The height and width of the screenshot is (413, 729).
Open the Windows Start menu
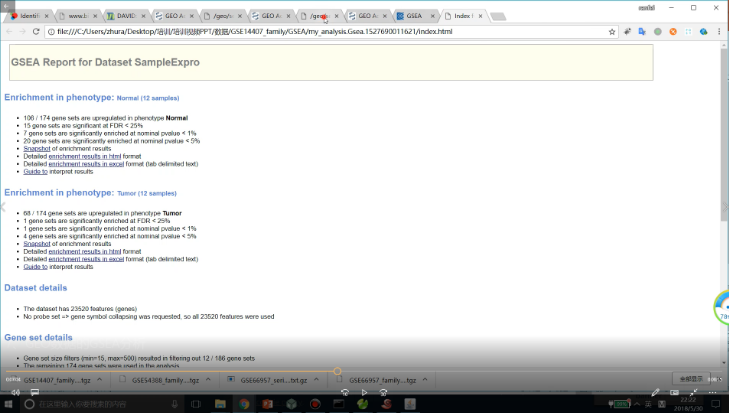[x=8, y=404]
